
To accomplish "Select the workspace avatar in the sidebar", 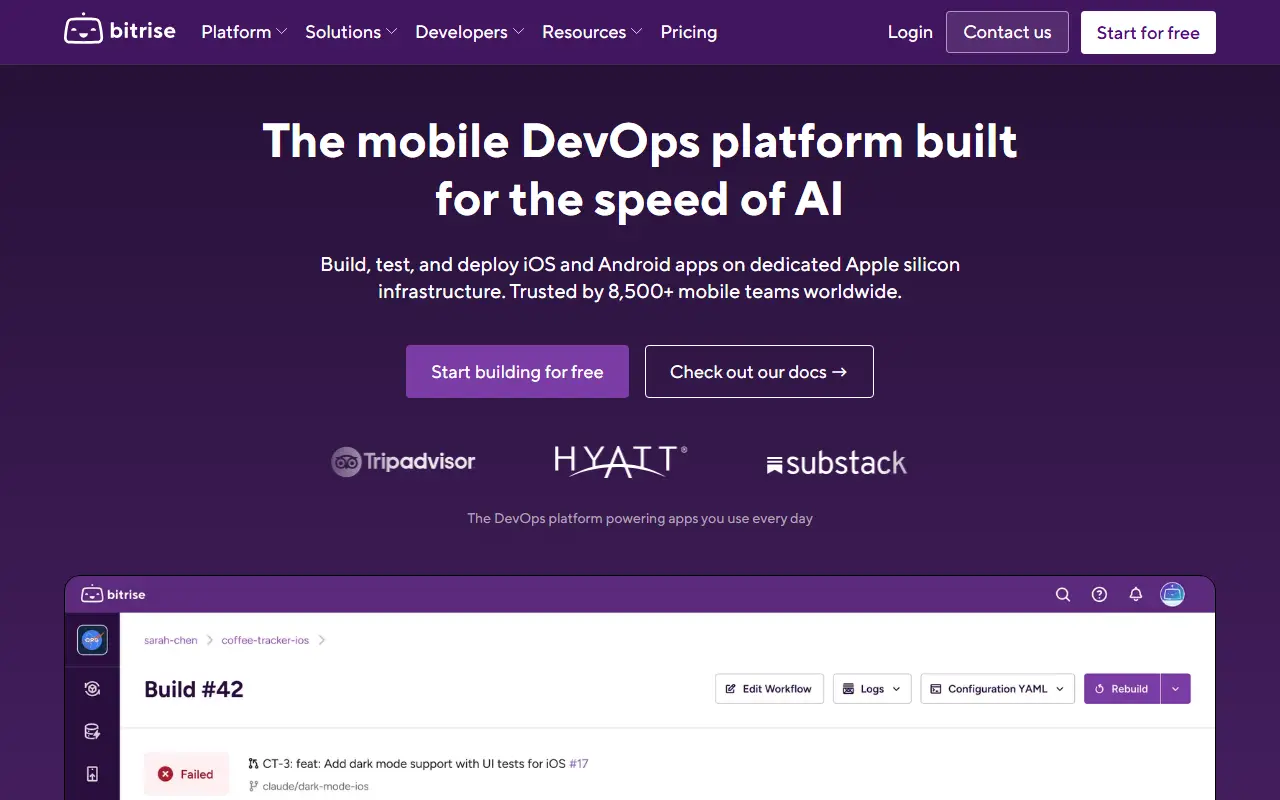I will tap(92, 640).
